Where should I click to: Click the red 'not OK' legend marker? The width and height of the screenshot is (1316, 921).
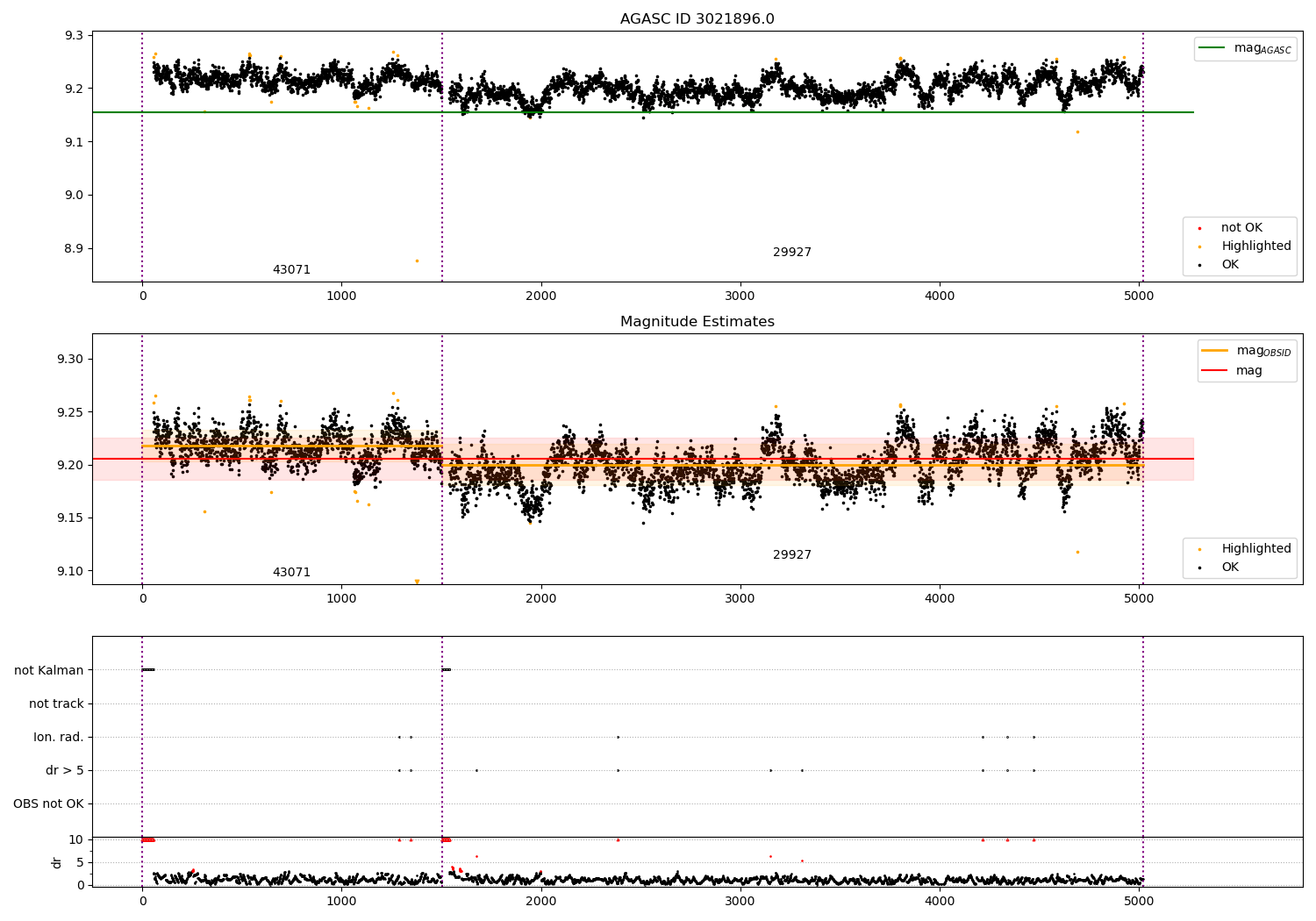[x=1199, y=228]
